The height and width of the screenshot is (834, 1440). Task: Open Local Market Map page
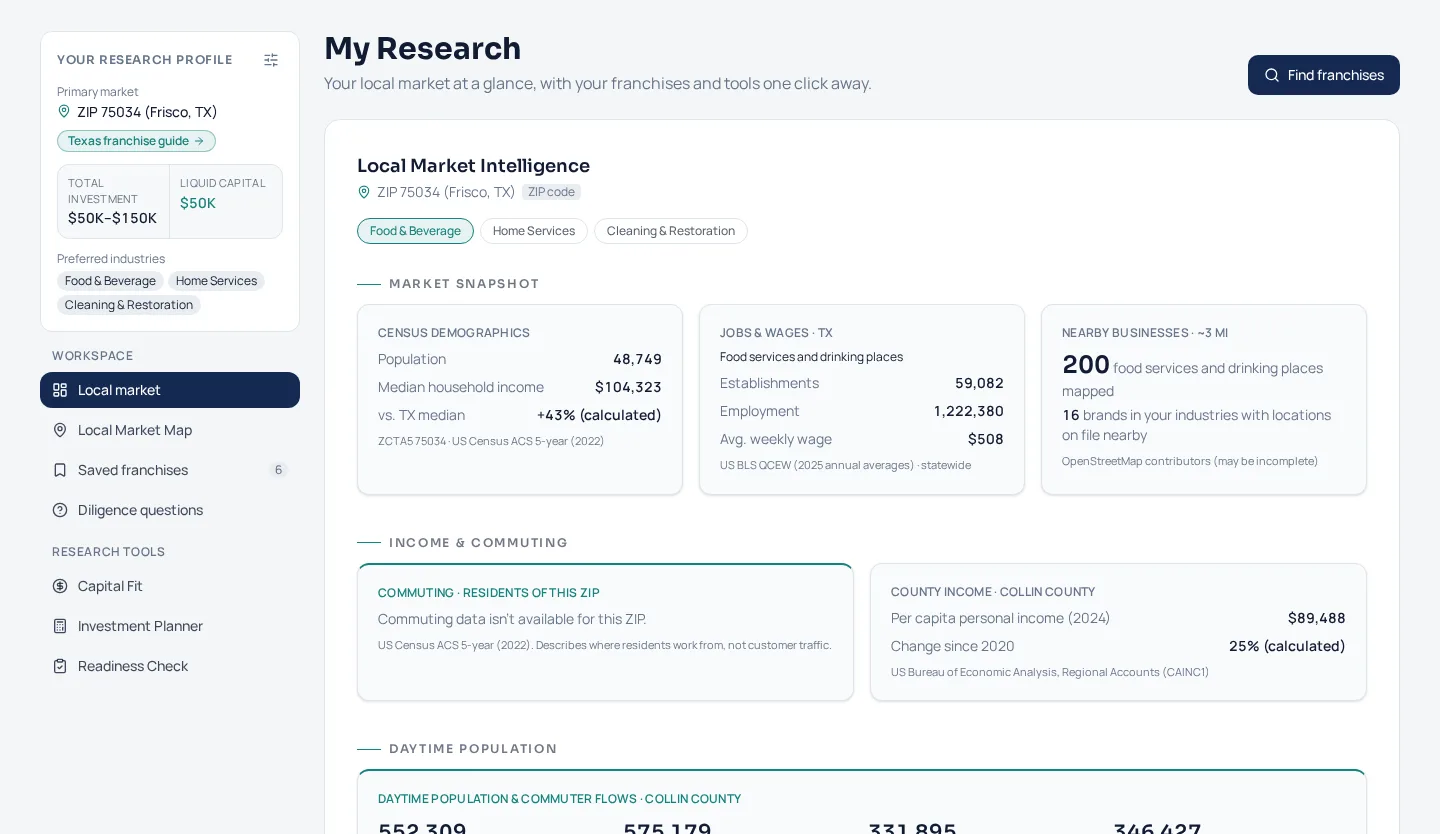coord(170,430)
